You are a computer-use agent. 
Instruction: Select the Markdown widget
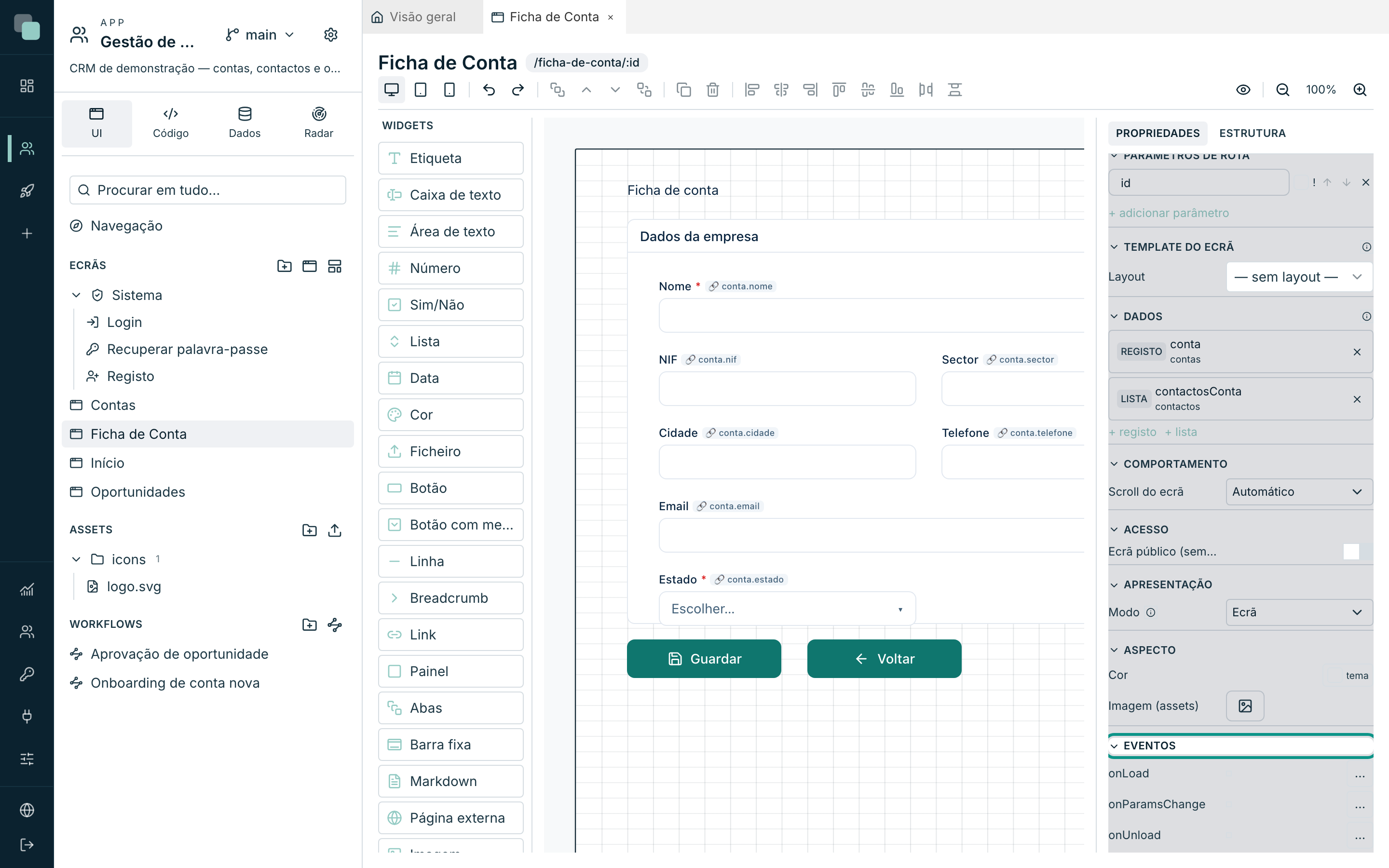(x=450, y=781)
